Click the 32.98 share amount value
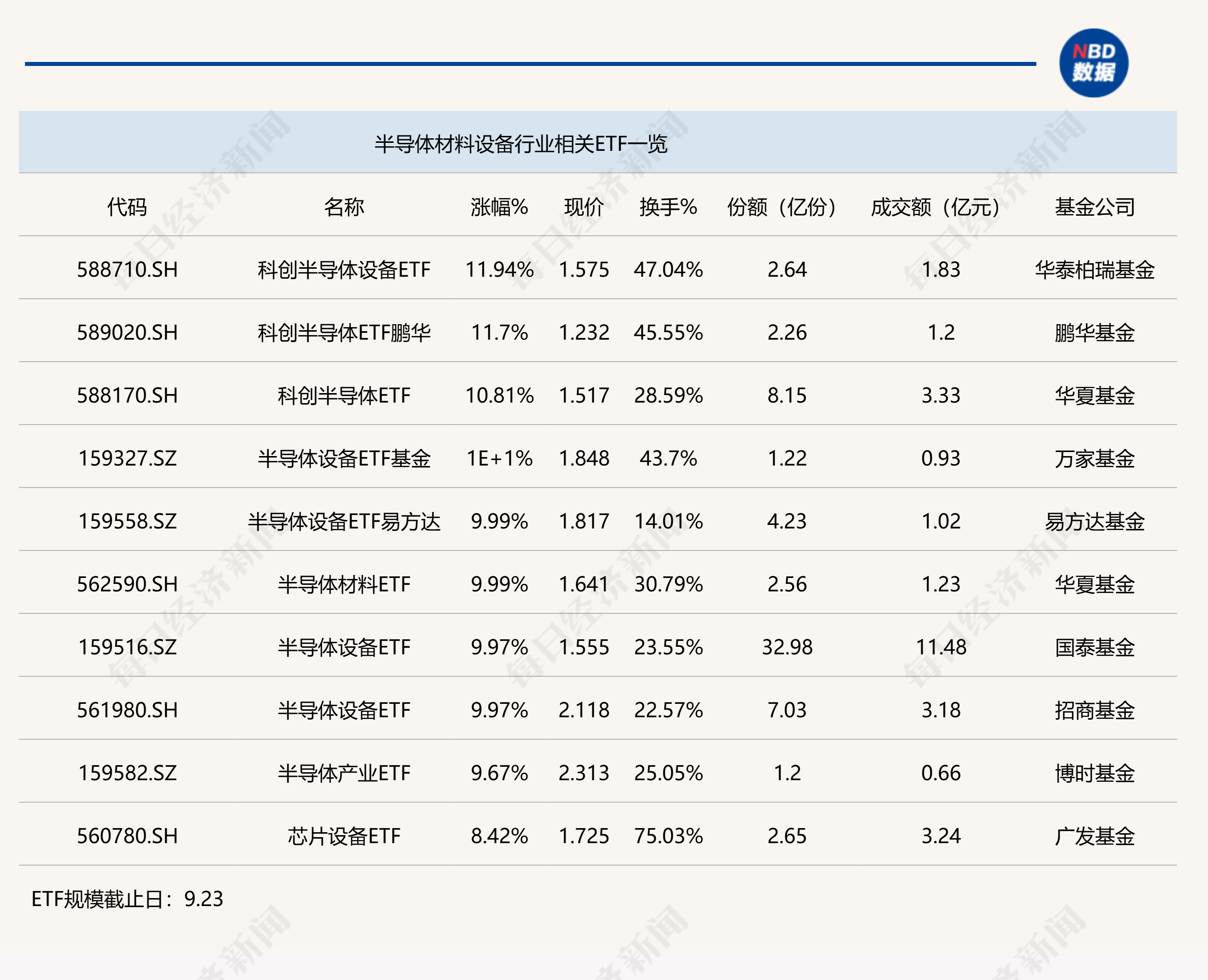1208x980 pixels. coord(787,647)
